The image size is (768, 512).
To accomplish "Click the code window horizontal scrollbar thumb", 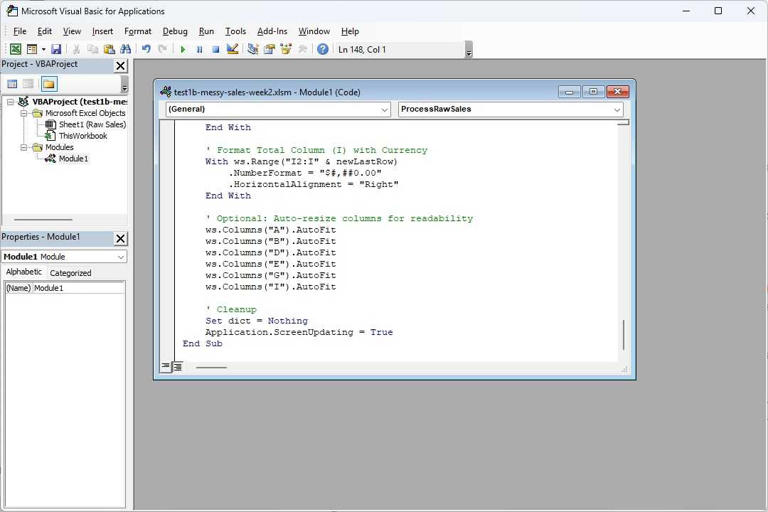I will click(211, 367).
